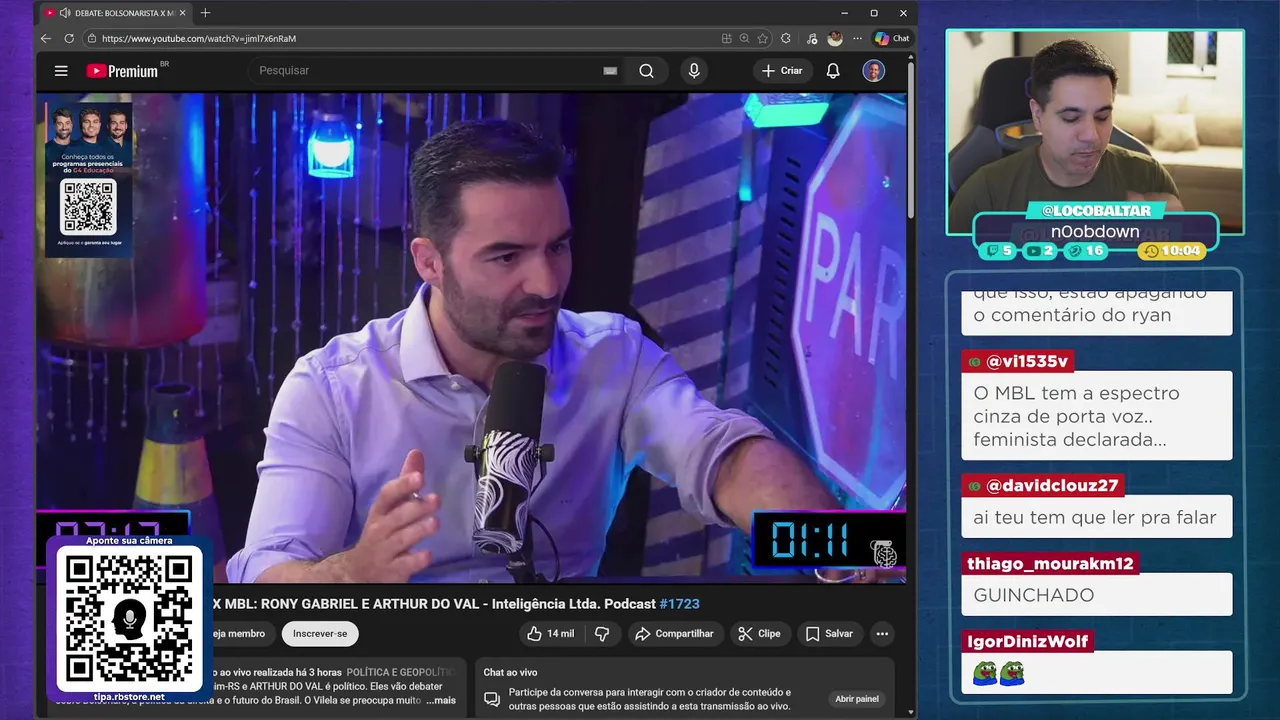
Task: Open a new browser tab
Action: (205, 13)
